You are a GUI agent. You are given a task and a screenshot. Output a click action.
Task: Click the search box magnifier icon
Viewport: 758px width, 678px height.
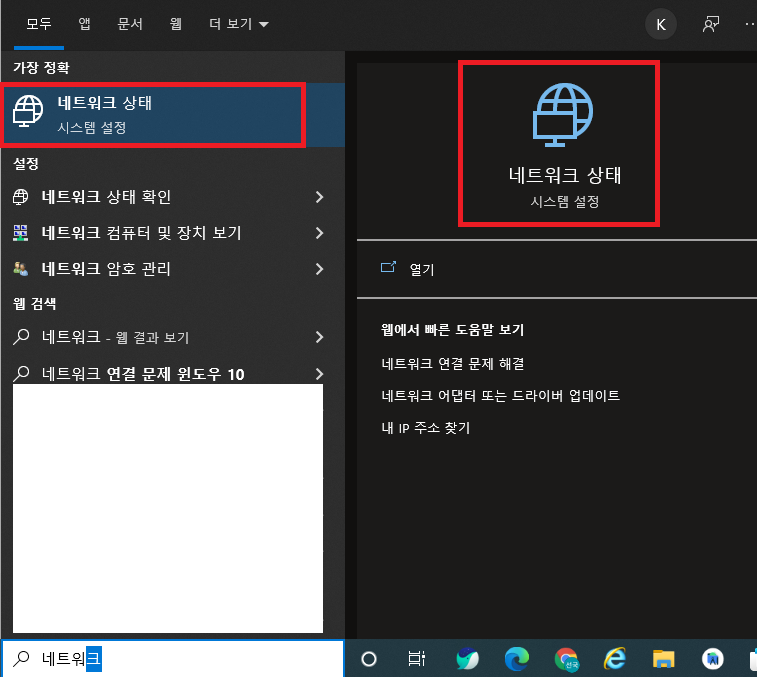21,658
